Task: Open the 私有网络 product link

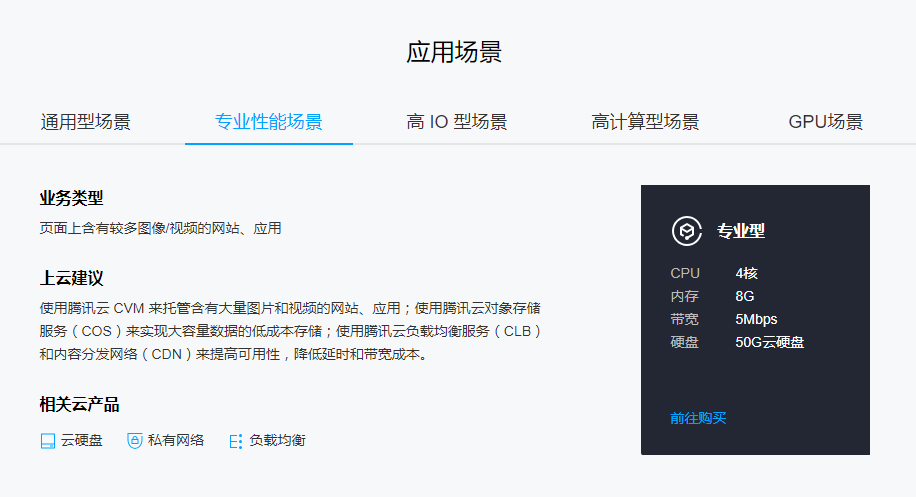Action: [x=176, y=440]
